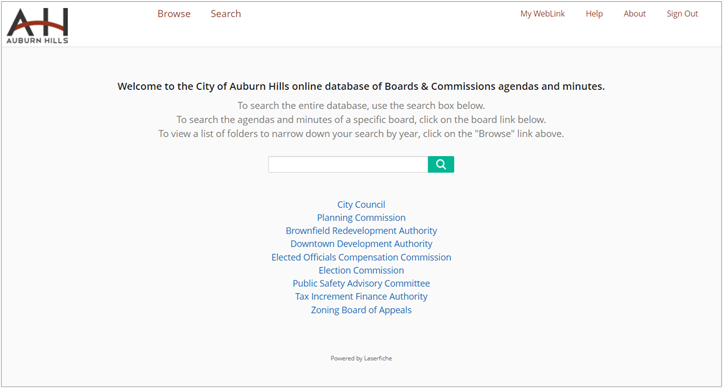Open Tax Increment Finance Authority link
Viewport: 723px width, 388px height.
pos(361,297)
